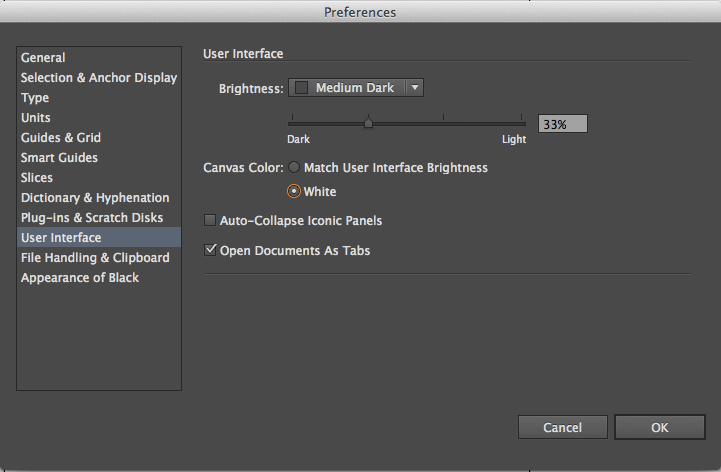Open the General preferences category
The image size is (721, 472).
pyautogui.click(x=43, y=58)
